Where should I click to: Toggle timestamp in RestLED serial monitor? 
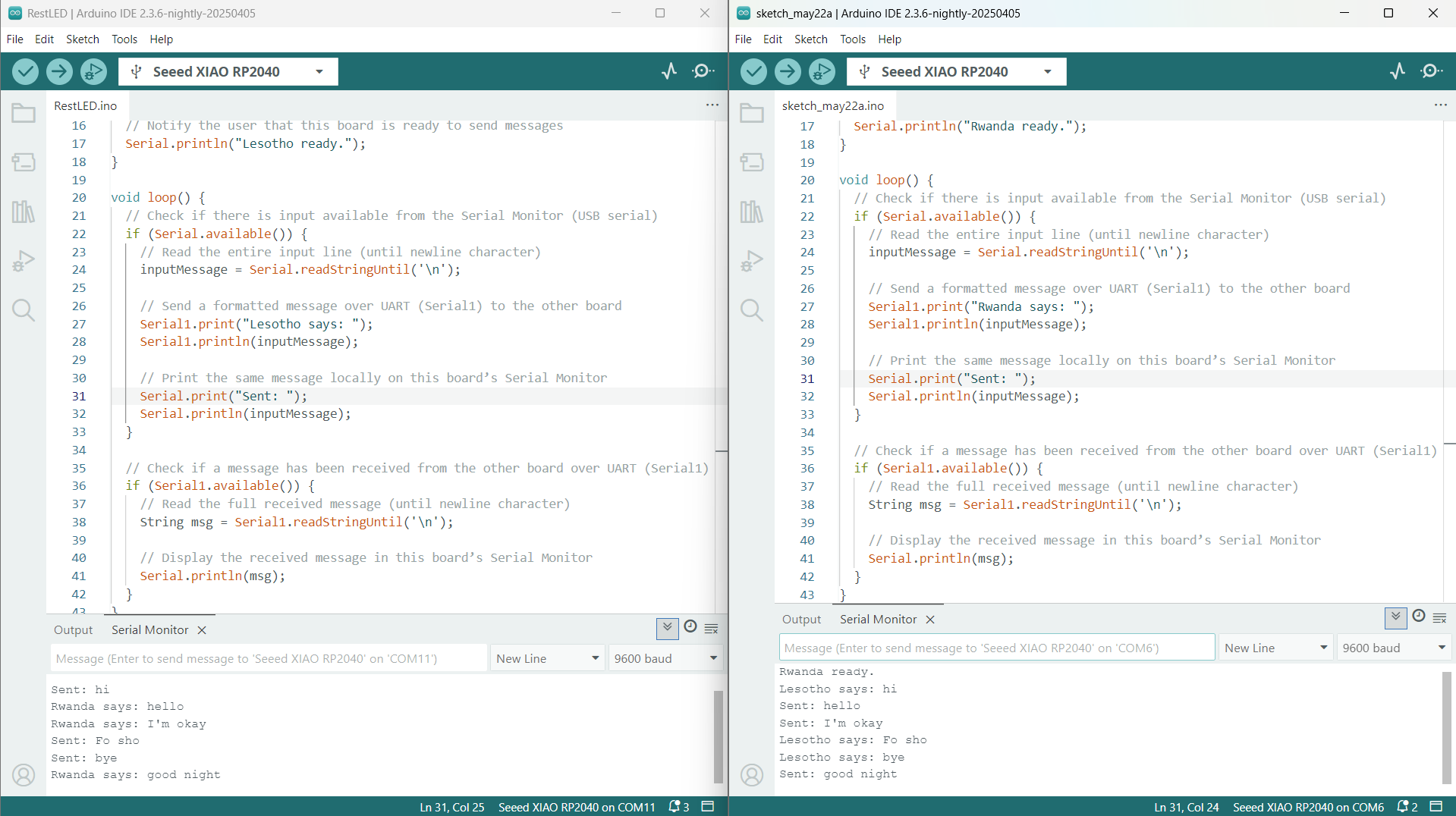coord(690,626)
